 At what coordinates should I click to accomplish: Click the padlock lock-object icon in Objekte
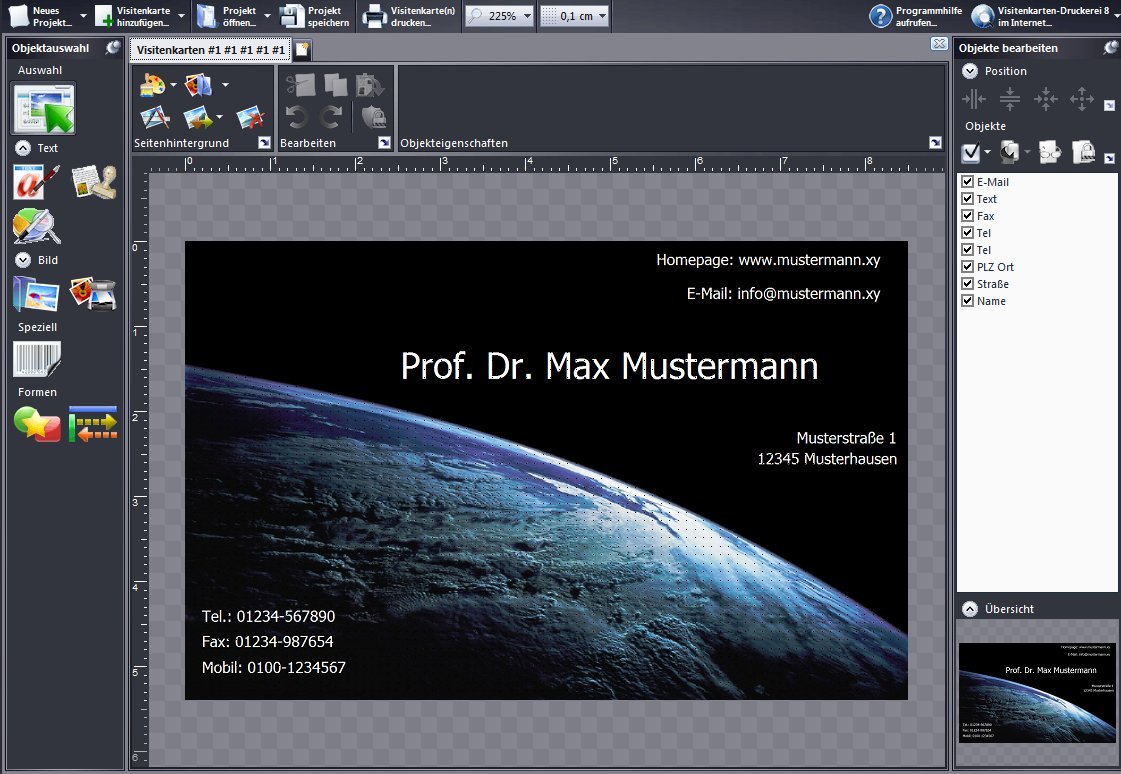(1085, 152)
